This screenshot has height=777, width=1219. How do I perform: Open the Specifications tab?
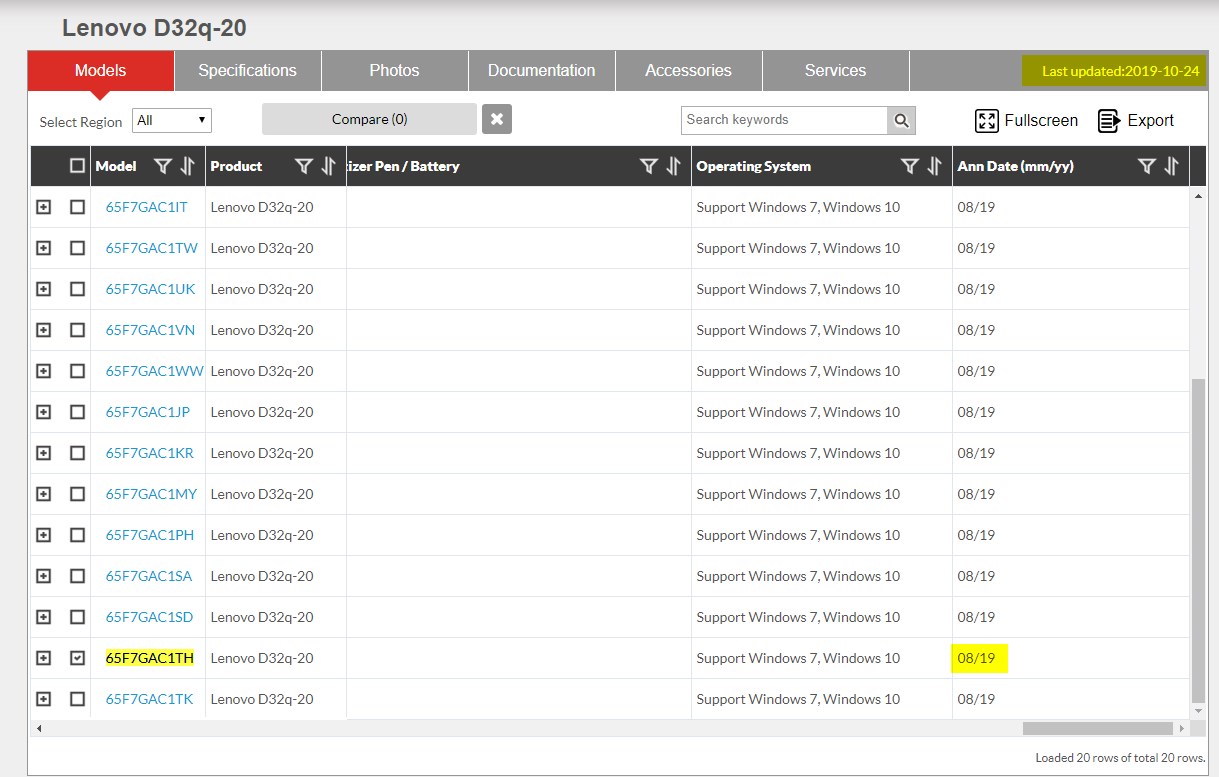(248, 71)
